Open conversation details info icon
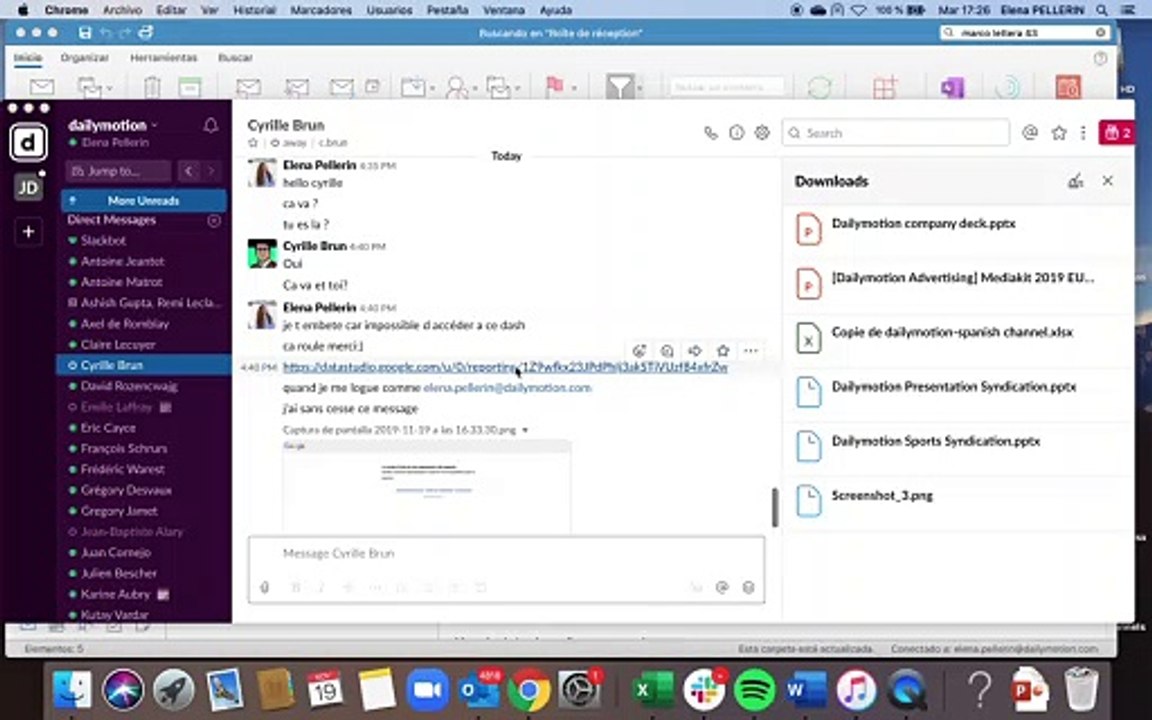This screenshot has width=1152, height=720. (x=736, y=133)
